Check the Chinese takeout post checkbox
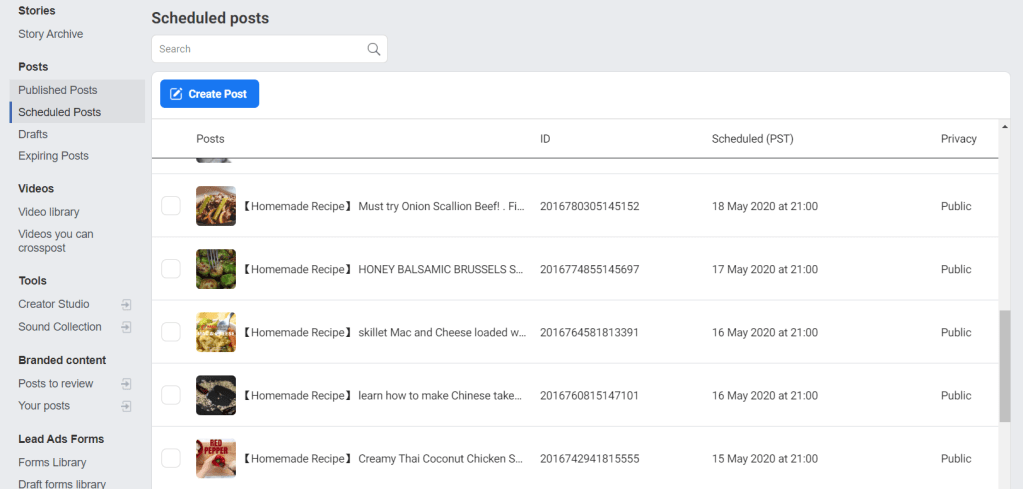This screenshot has height=489, width=1023. [x=171, y=395]
